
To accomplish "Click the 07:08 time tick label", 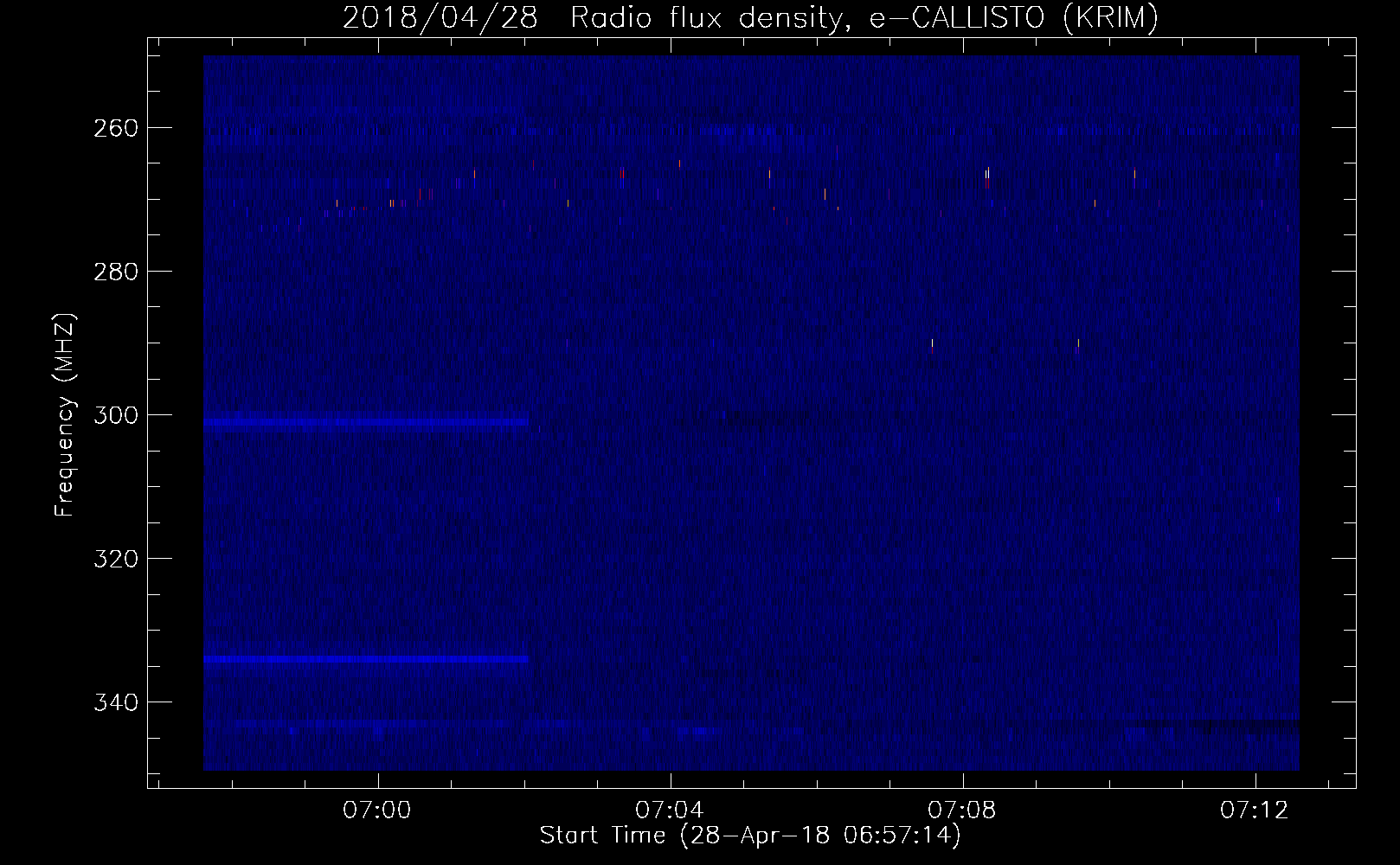I will [x=962, y=811].
